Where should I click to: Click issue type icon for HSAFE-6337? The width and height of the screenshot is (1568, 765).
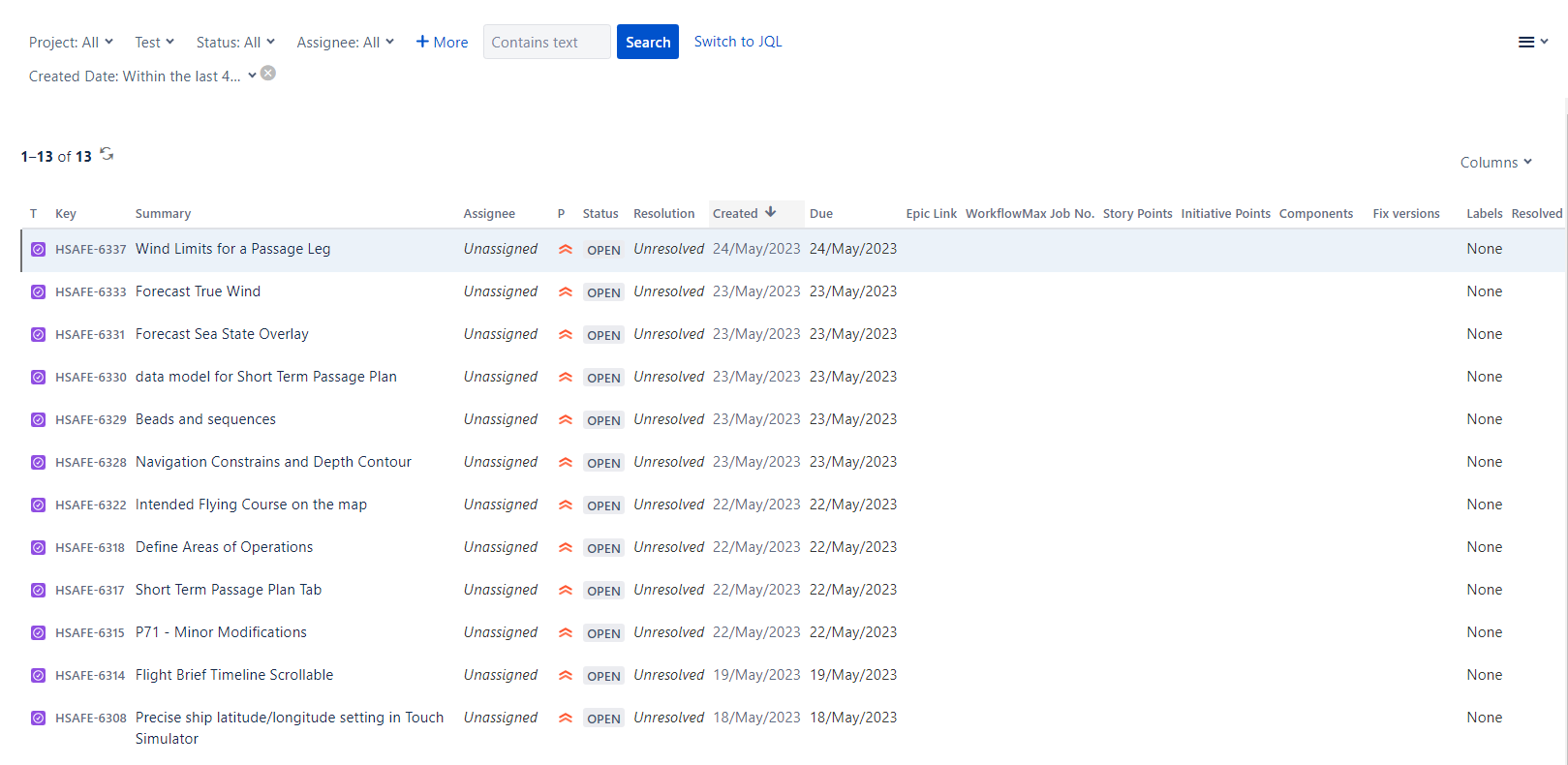[38, 249]
